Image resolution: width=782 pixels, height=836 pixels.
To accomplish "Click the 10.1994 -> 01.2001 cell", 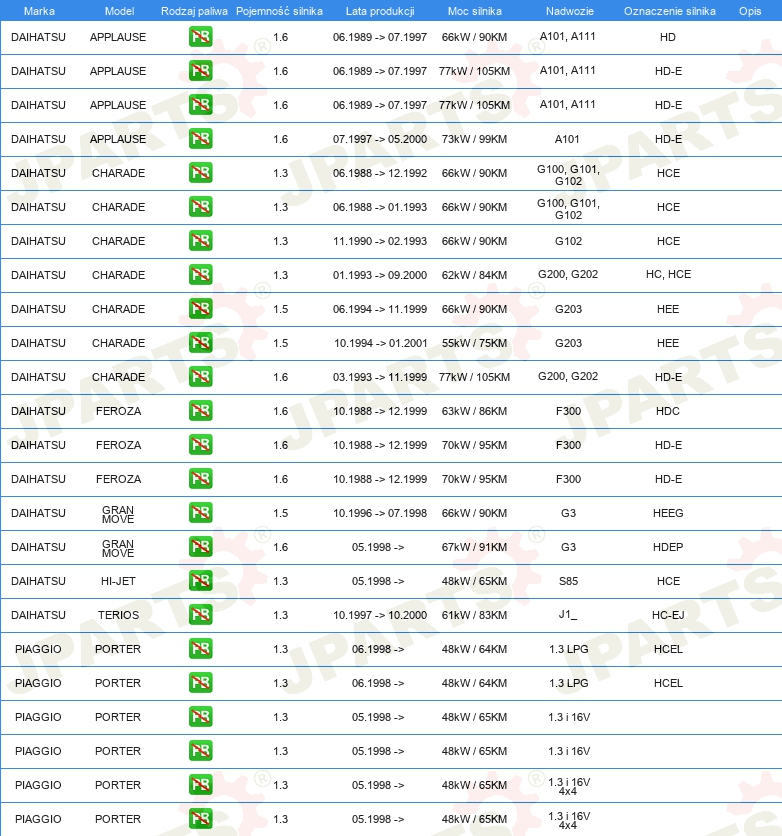I will point(380,343).
